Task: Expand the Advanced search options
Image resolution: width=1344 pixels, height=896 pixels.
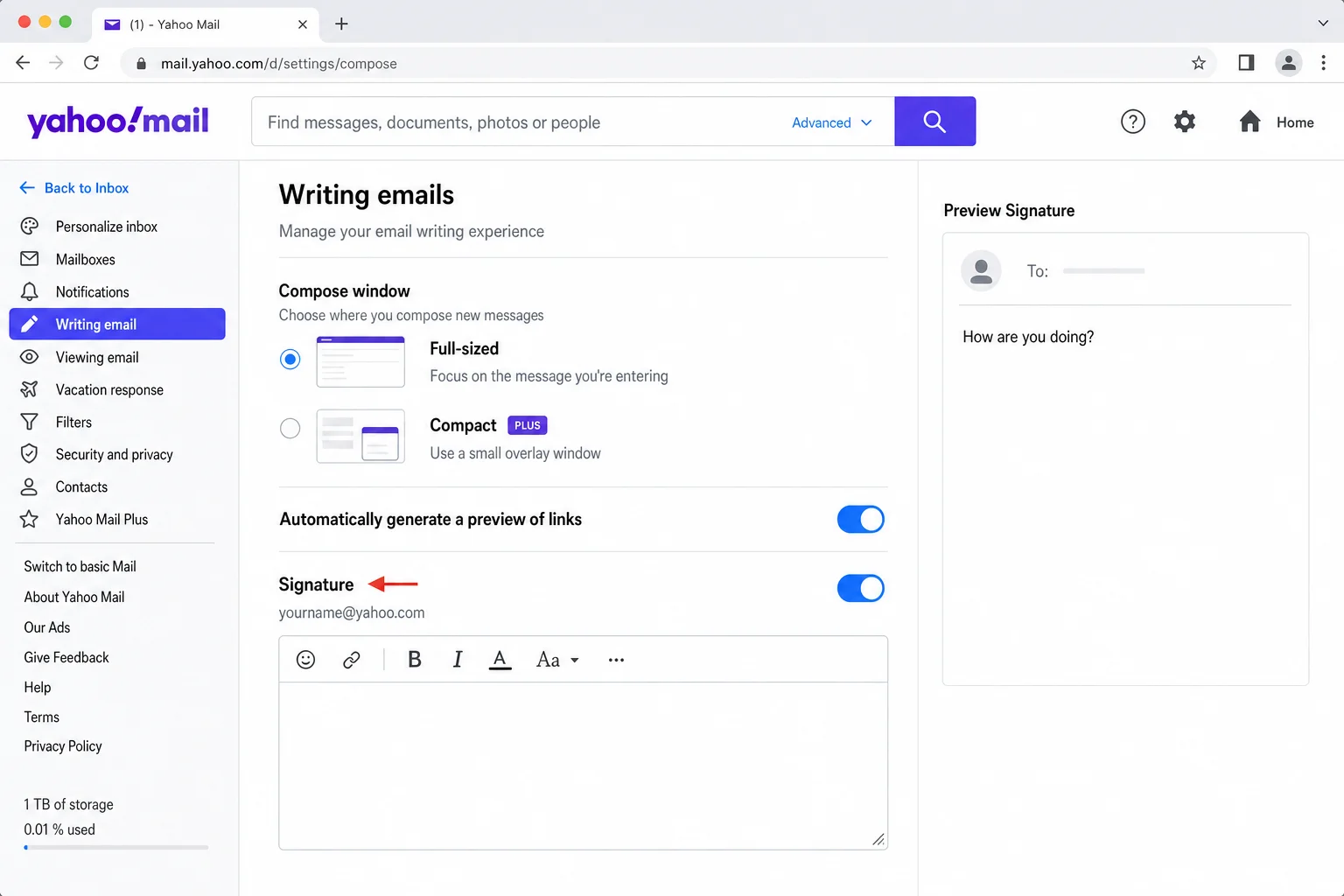Action: point(832,122)
